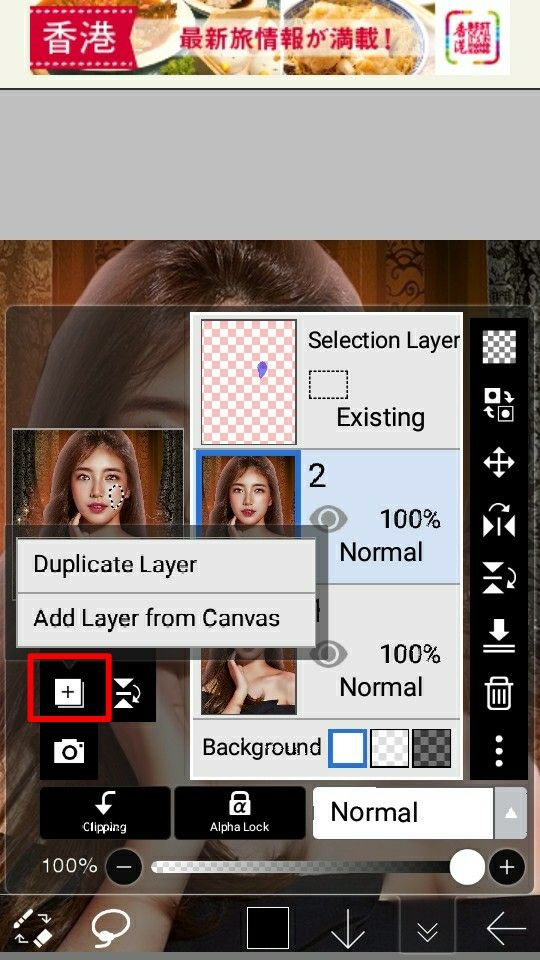Collapse panel with the double chevron down

pos(427,929)
